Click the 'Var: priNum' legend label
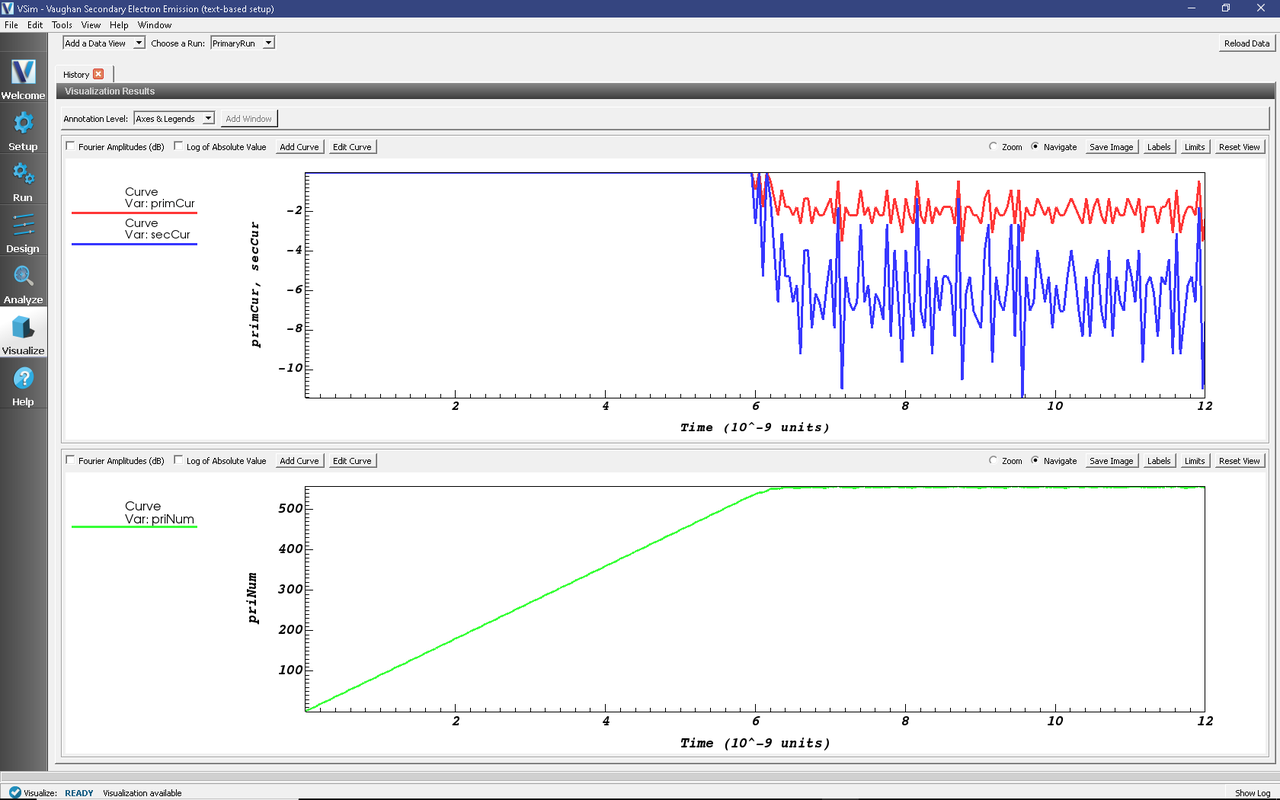Viewport: 1280px width, 800px height. click(159, 519)
